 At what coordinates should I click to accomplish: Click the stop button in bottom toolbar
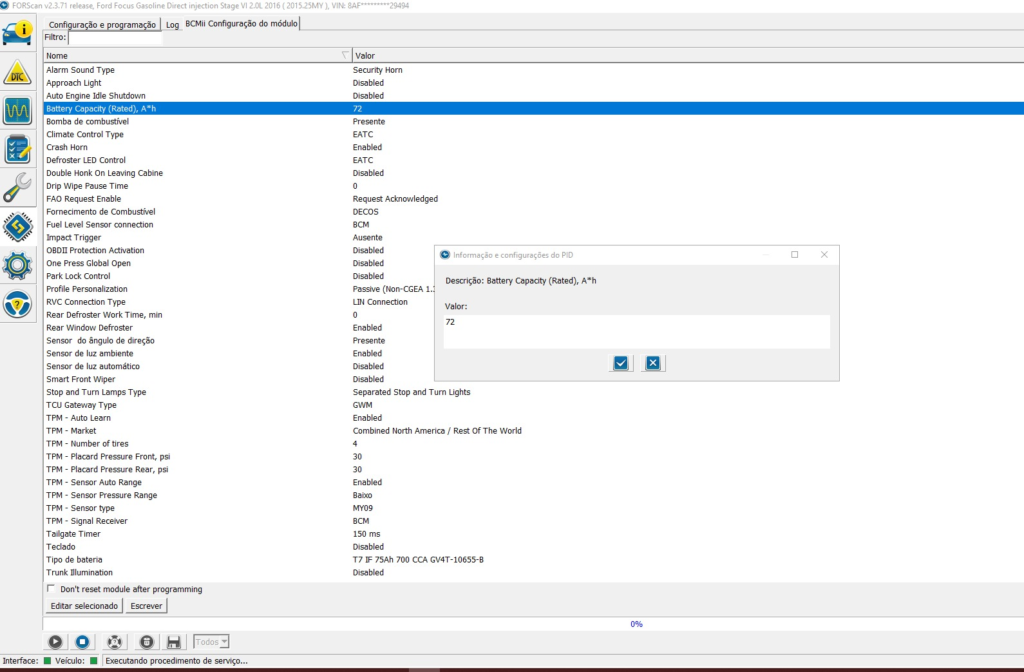(x=82, y=642)
